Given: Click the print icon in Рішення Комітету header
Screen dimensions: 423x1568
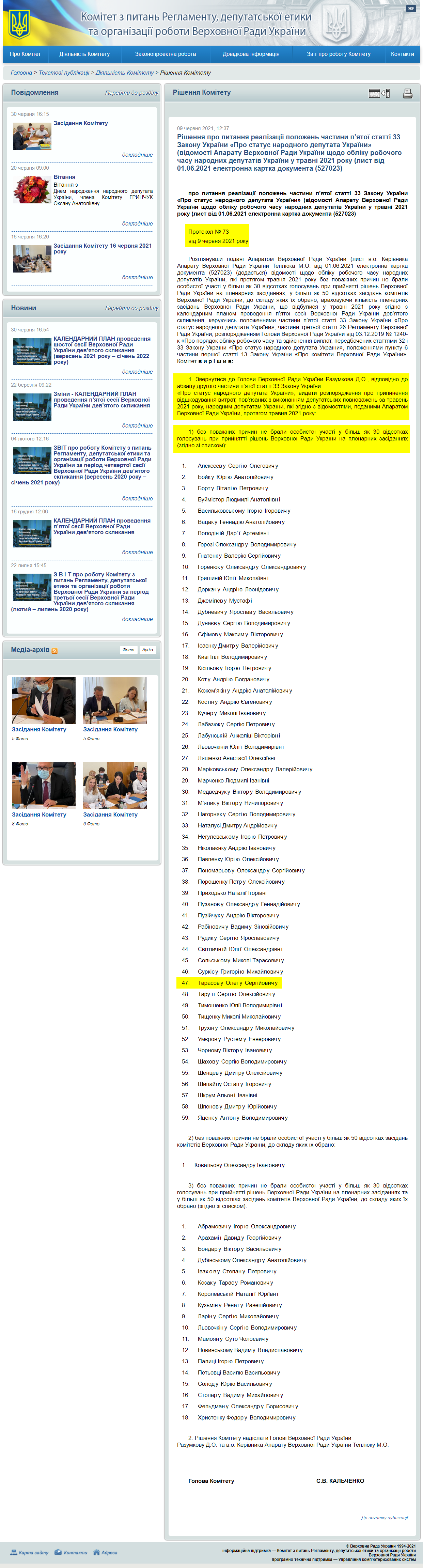Looking at the screenshot, I should [407, 93].
